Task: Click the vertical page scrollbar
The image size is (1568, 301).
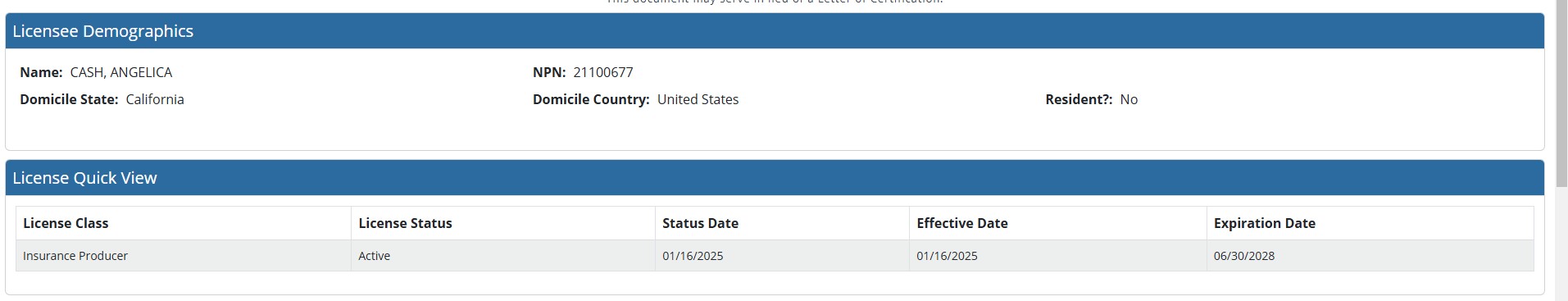Action: click(x=1561, y=150)
